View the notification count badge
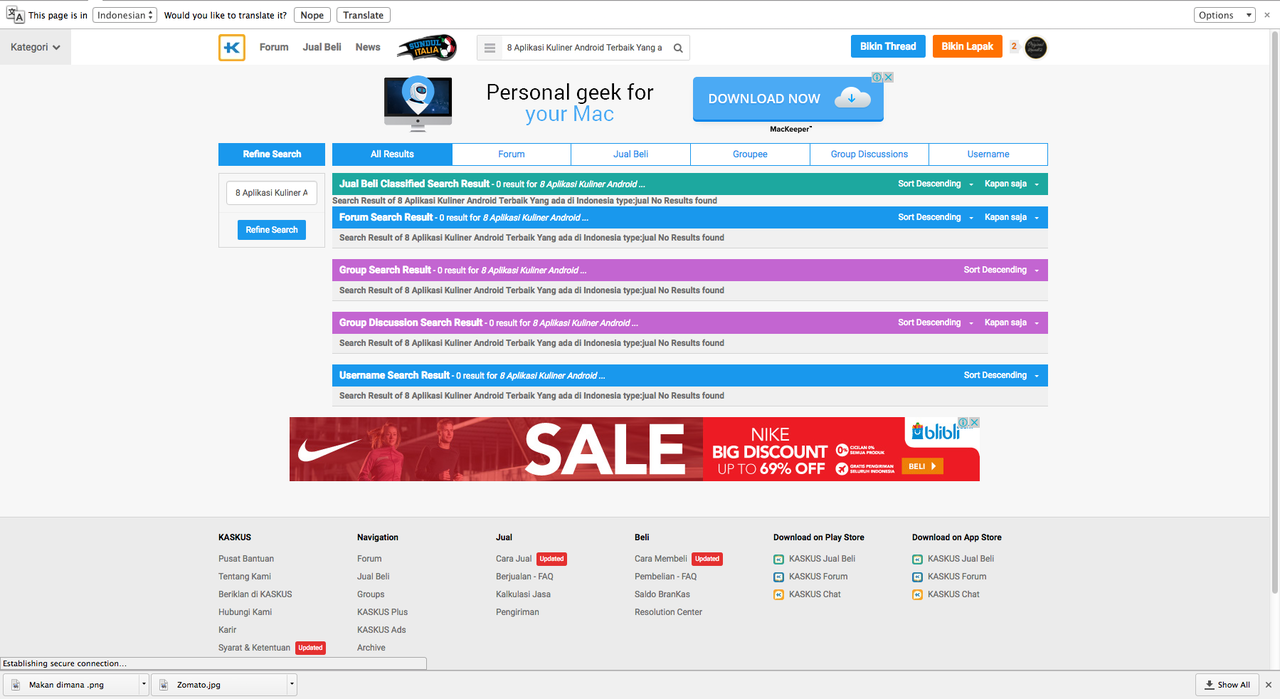 pos(1014,46)
